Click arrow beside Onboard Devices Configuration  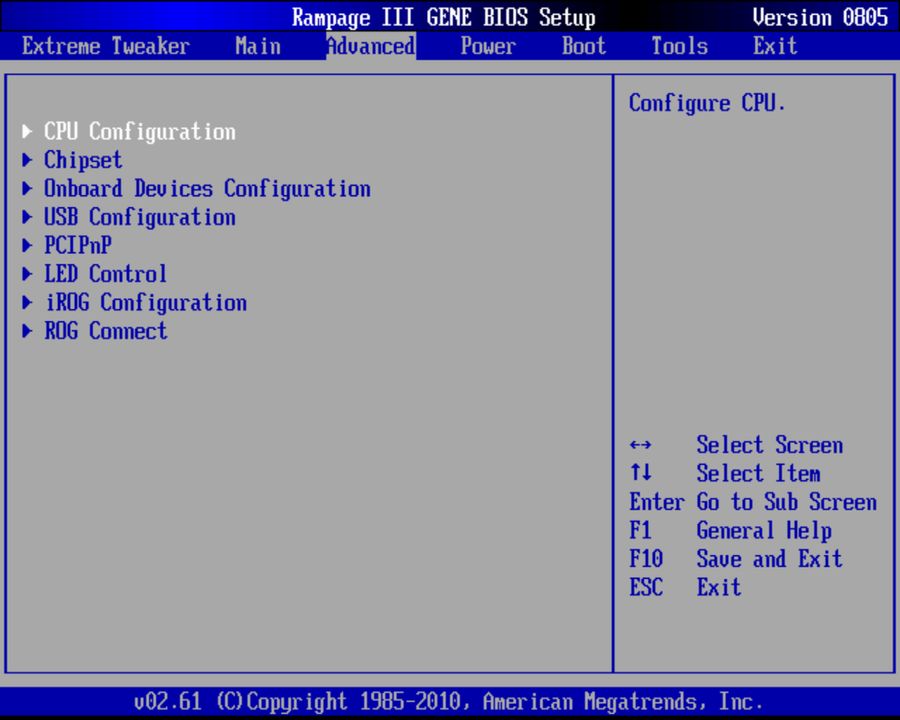click(x=27, y=189)
